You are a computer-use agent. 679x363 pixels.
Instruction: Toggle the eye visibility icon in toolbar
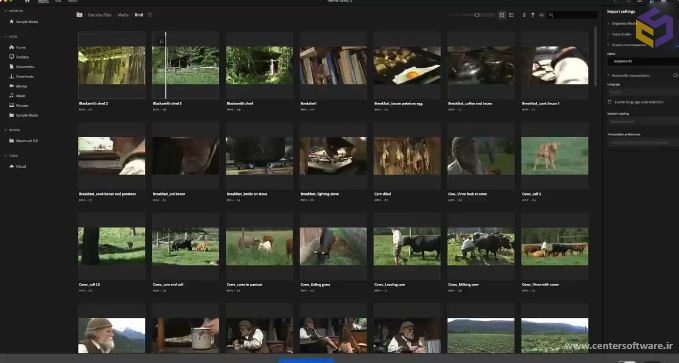(x=541, y=15)
